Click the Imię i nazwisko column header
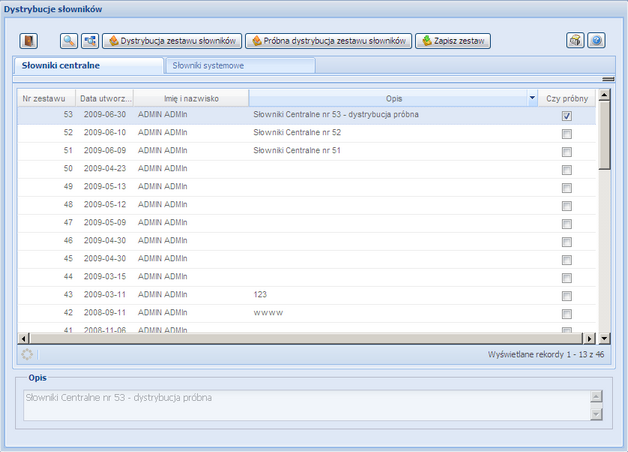The height and width of the screenshot is (452, 628). tap(191, 98)
